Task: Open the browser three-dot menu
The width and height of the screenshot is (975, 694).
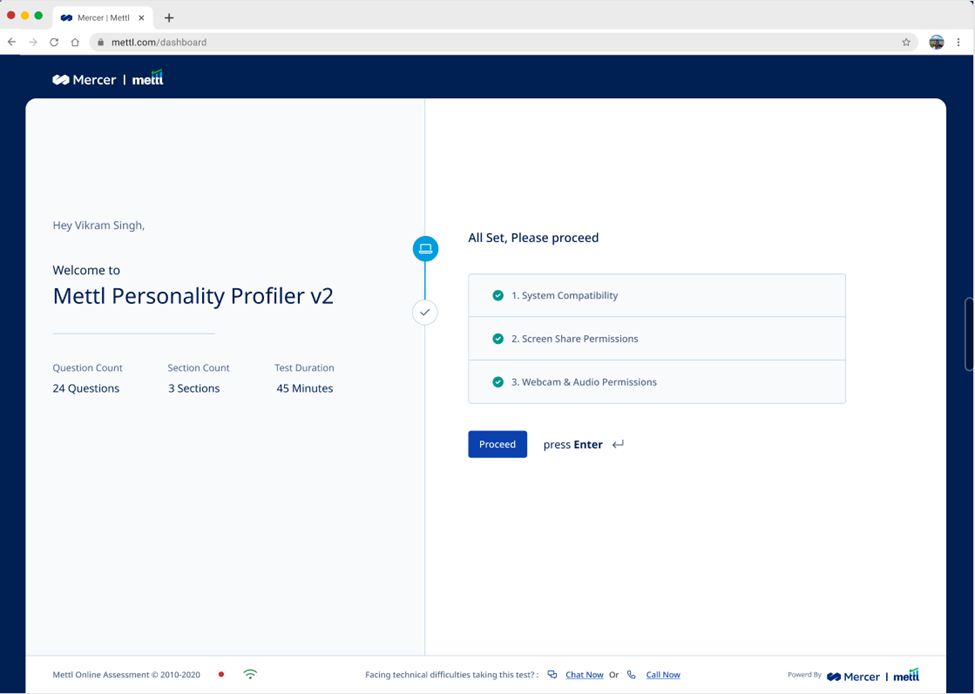Action: coord(958,42)
